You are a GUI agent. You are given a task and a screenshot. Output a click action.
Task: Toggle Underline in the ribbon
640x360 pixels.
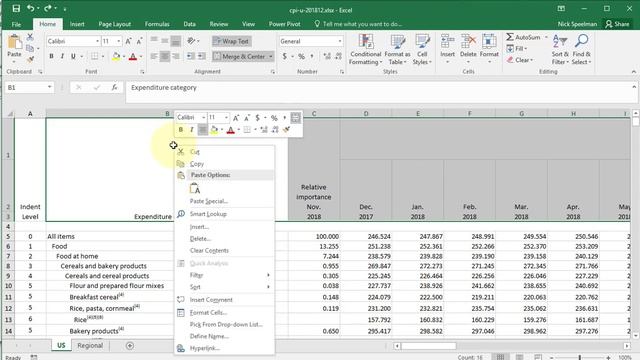click(73, 56)
